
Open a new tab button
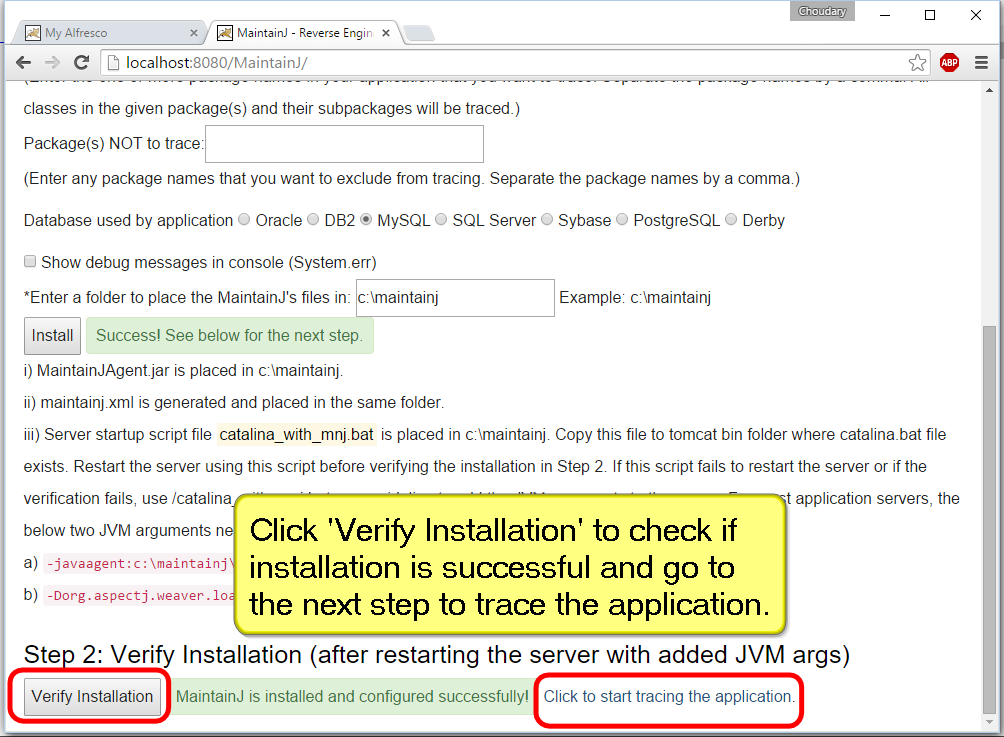419,33
